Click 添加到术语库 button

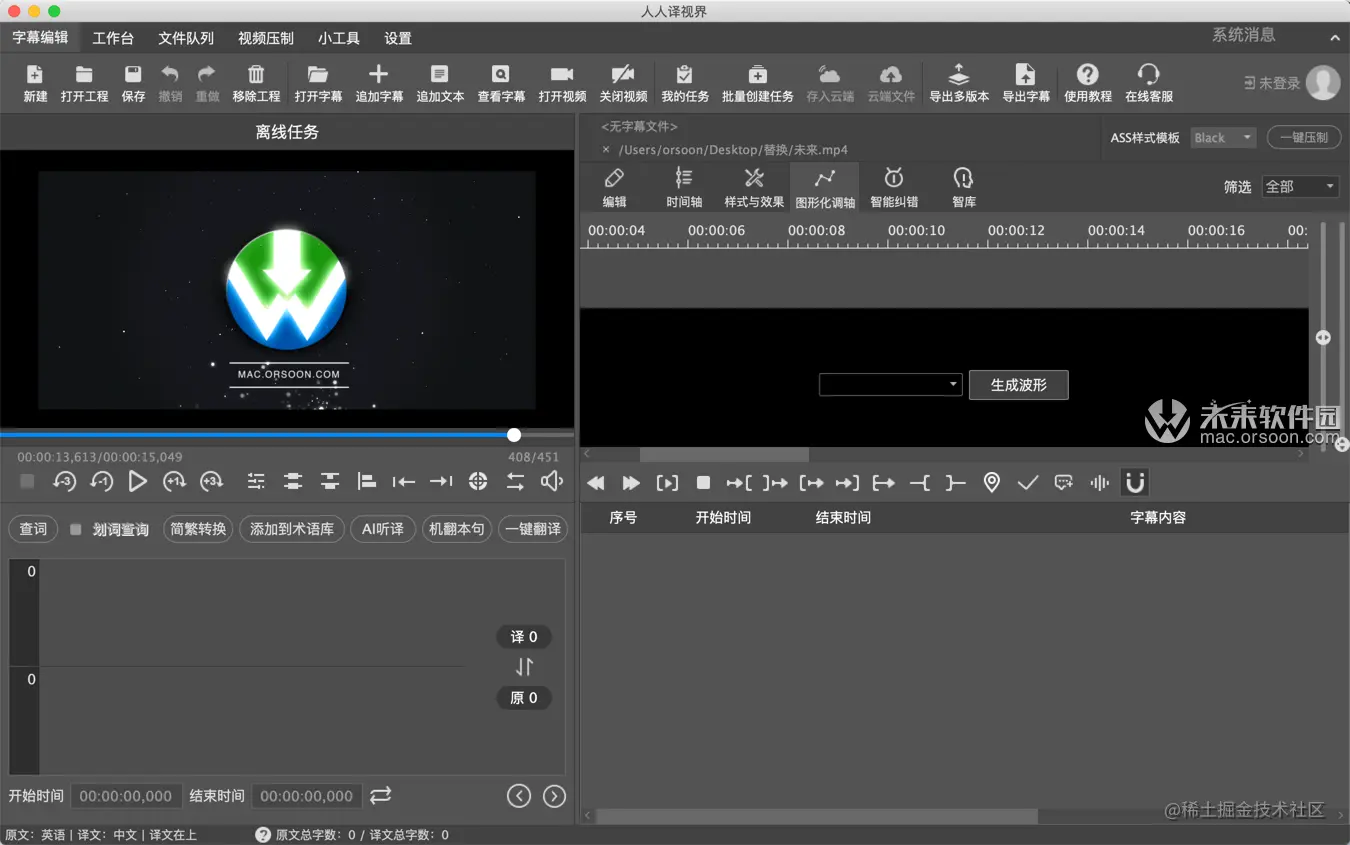coord(292,529)
